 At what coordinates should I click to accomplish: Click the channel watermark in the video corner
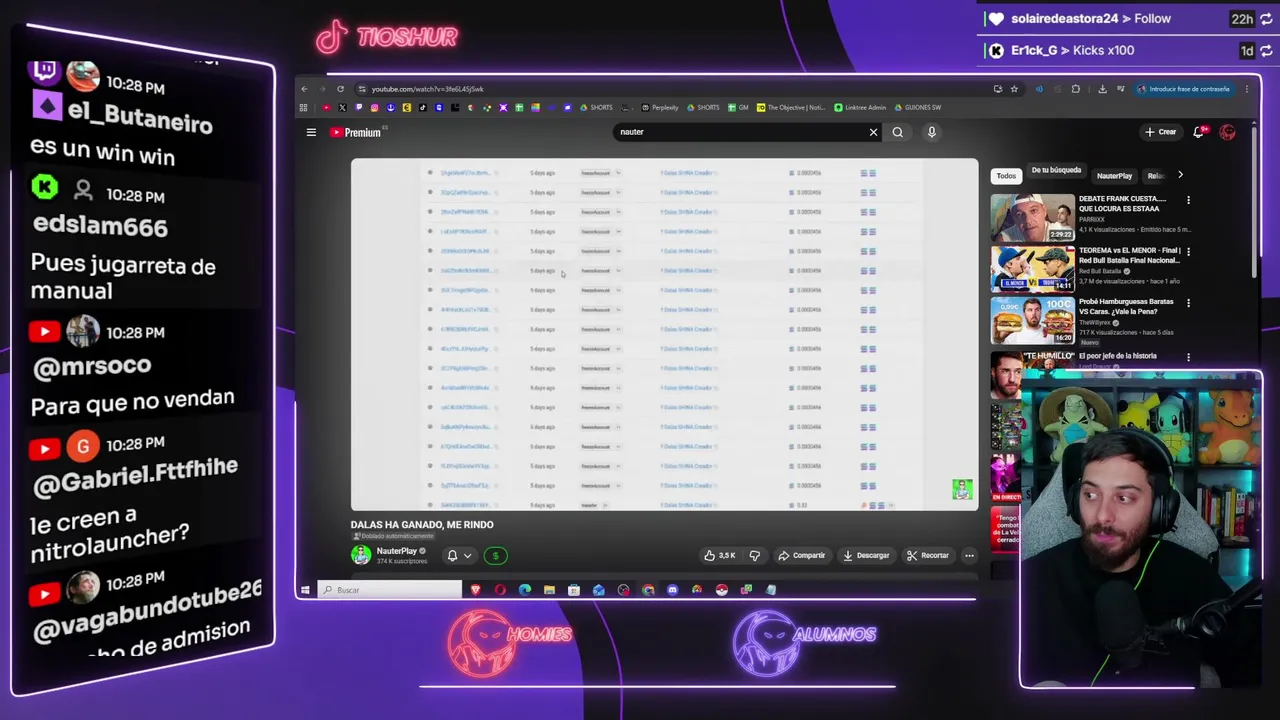pos(962,489)
